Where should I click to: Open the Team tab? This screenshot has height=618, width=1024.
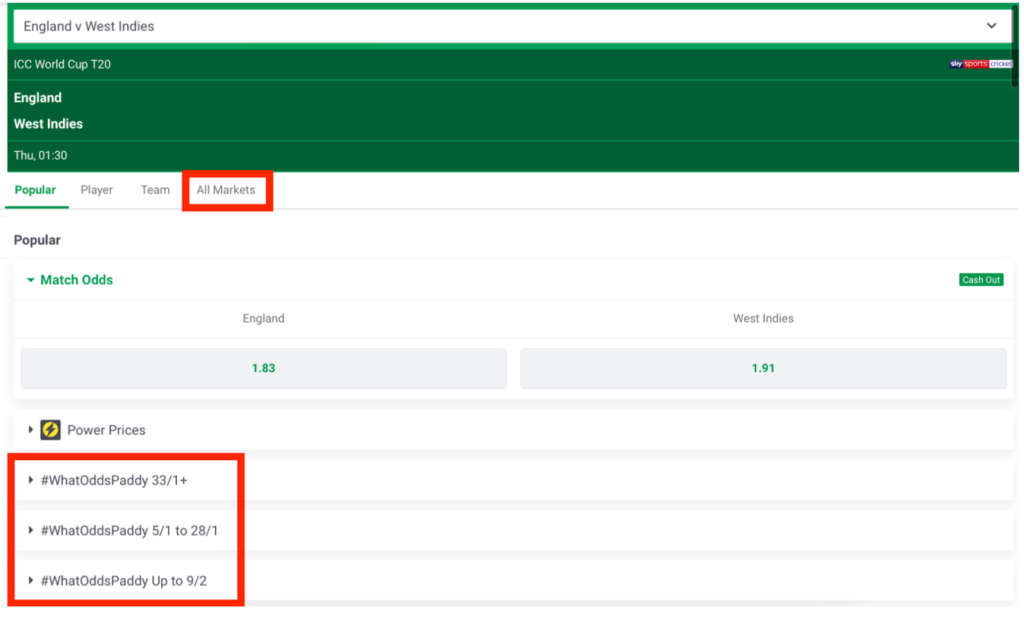tap(155, 190)
